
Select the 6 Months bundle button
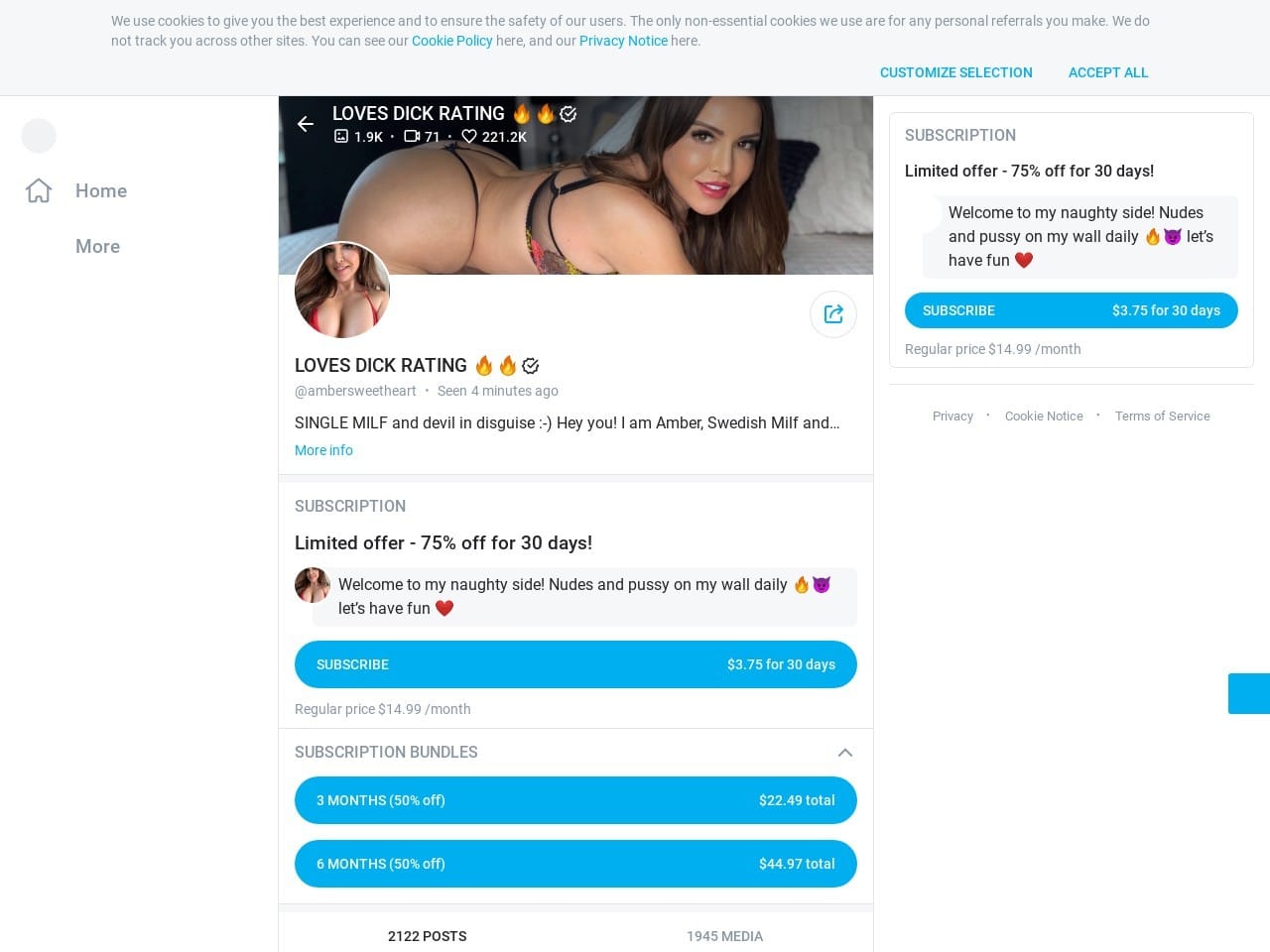coord(575,864)
